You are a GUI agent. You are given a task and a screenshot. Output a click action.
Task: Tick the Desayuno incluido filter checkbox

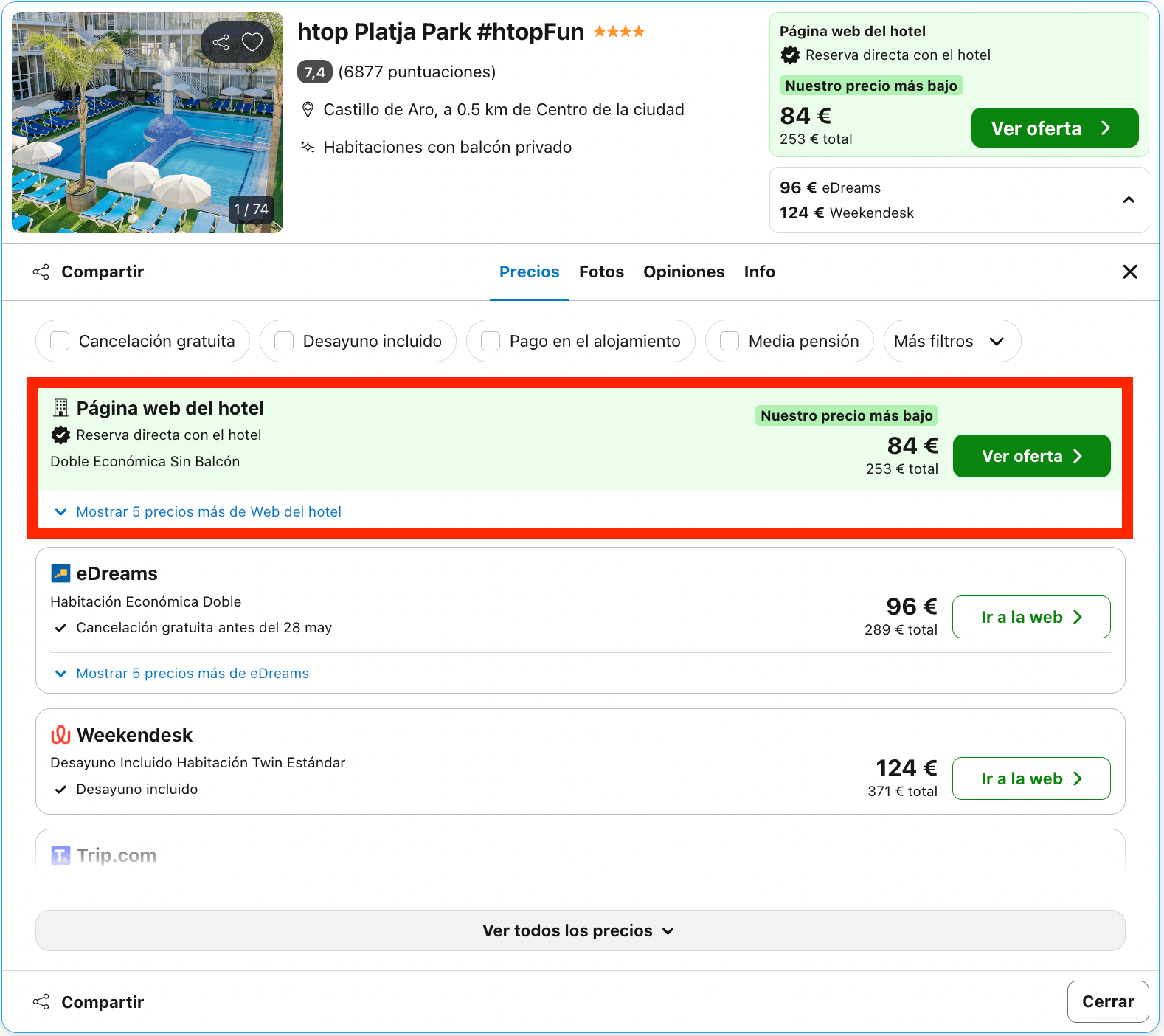284,341
